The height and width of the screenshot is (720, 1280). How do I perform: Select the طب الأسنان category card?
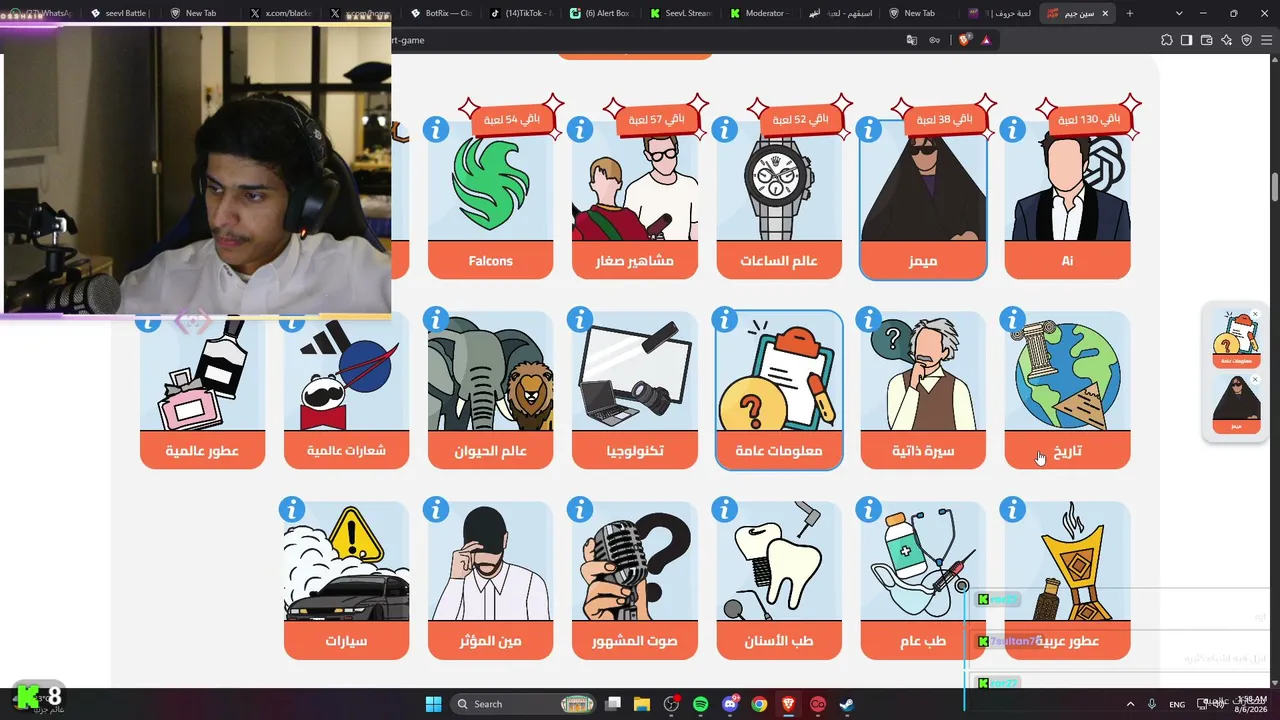point(779,580)
